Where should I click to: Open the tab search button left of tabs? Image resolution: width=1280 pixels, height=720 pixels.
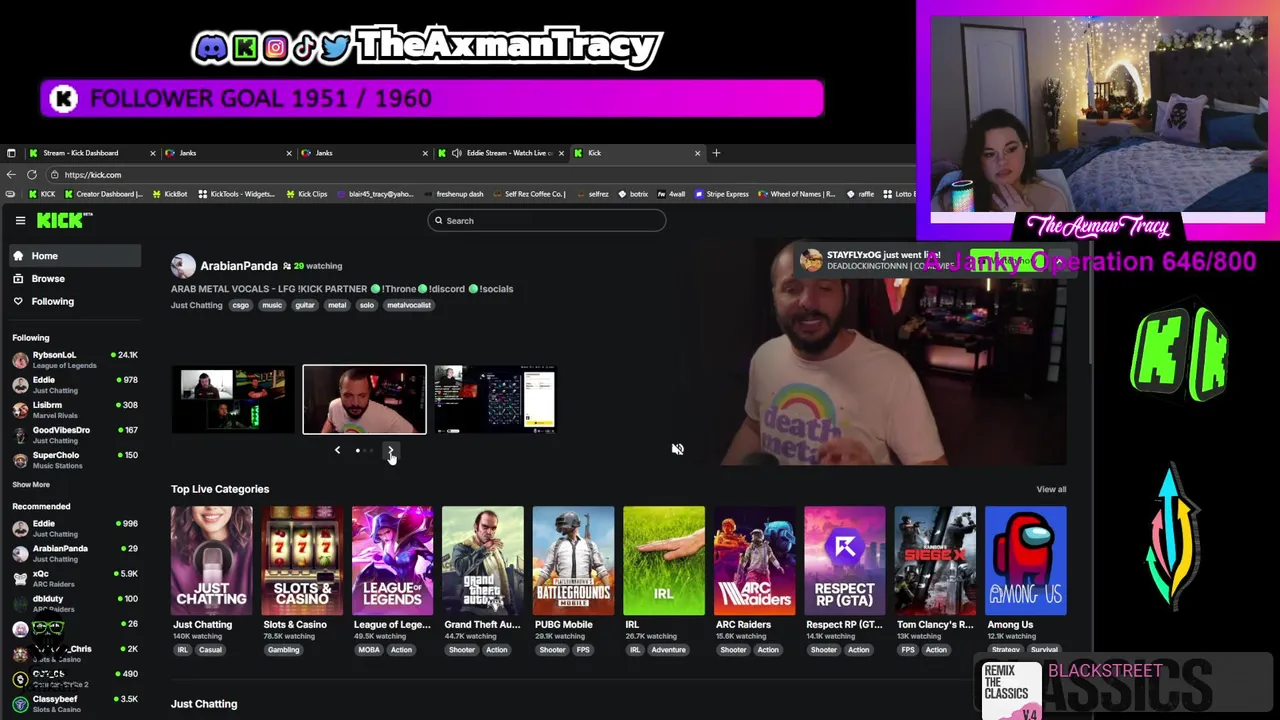click(11, 153)
